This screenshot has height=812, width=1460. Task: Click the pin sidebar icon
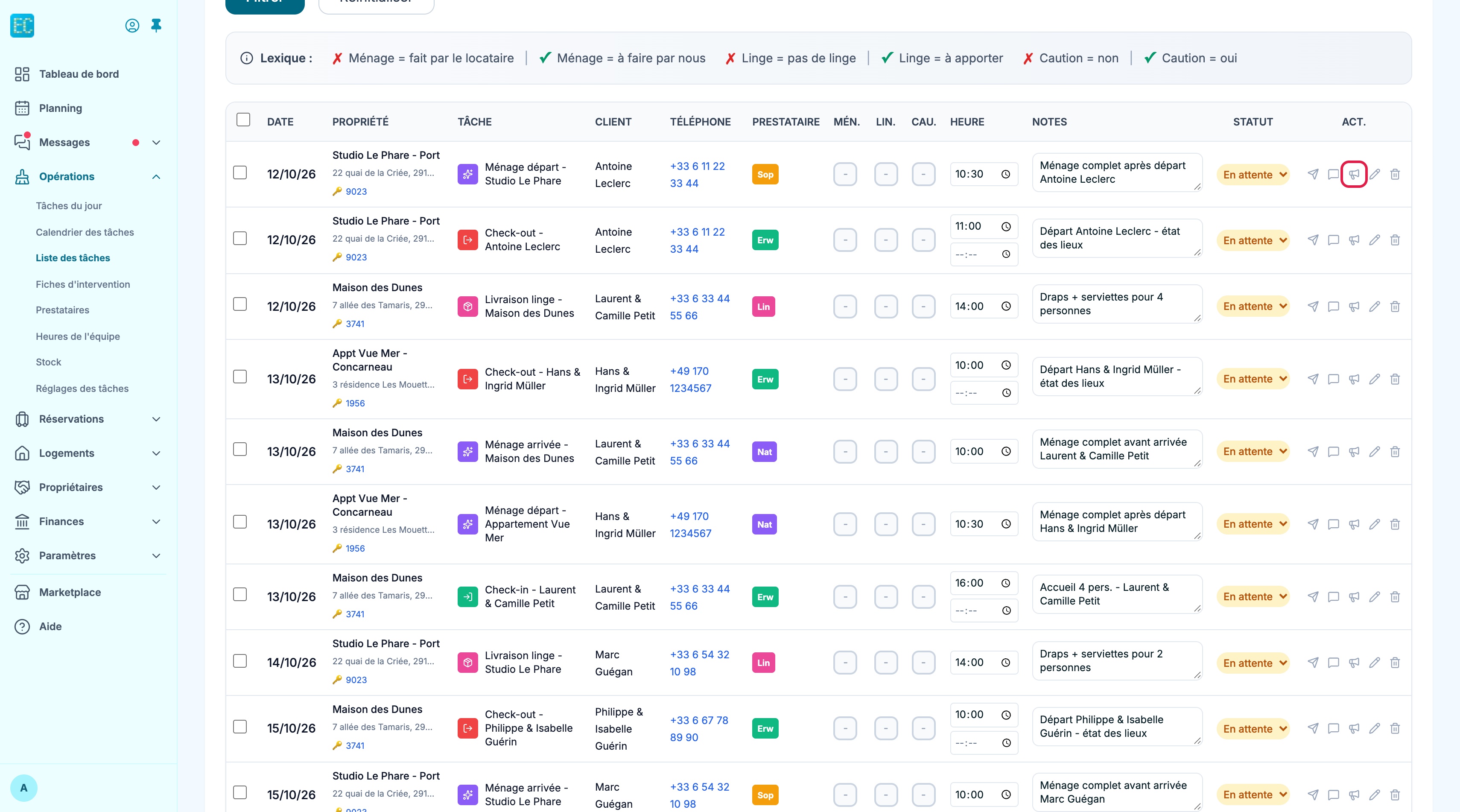coord(156,26)
